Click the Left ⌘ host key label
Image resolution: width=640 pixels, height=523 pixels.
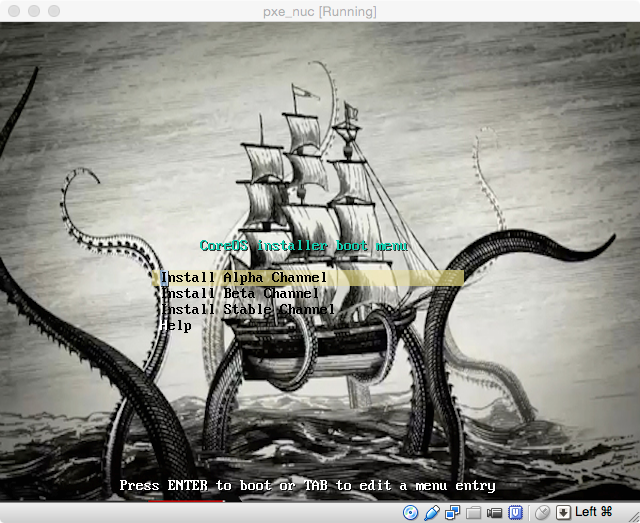593,512
